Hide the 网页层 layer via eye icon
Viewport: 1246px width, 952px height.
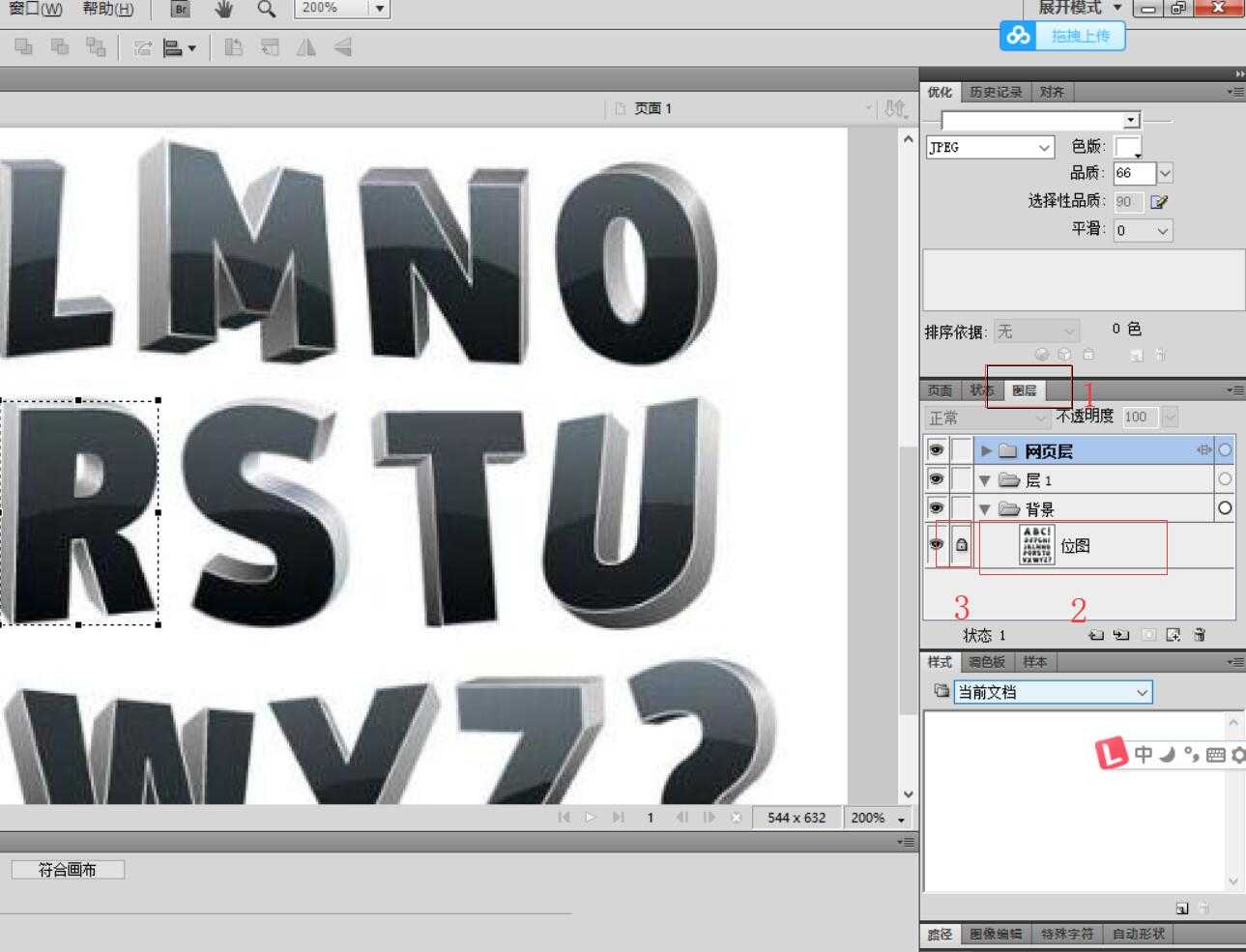coord(936,450)
